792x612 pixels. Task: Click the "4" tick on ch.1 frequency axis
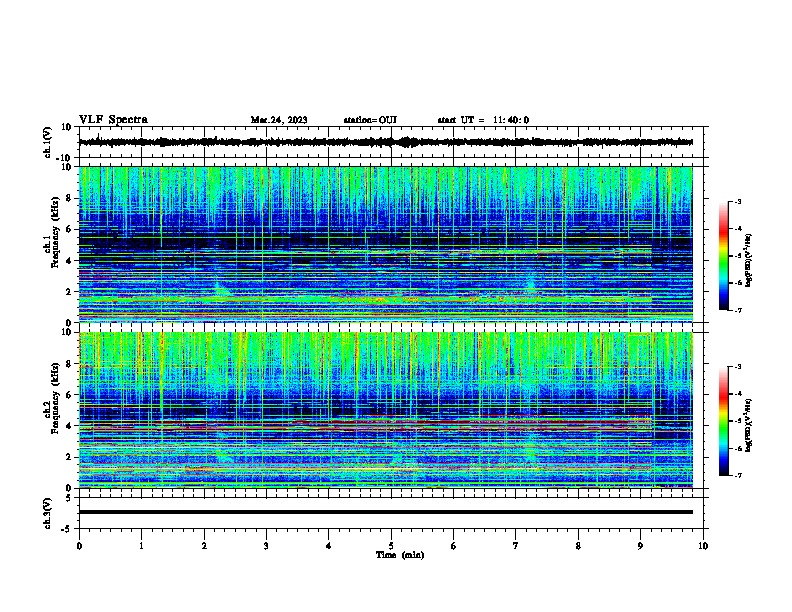(69, 261)
